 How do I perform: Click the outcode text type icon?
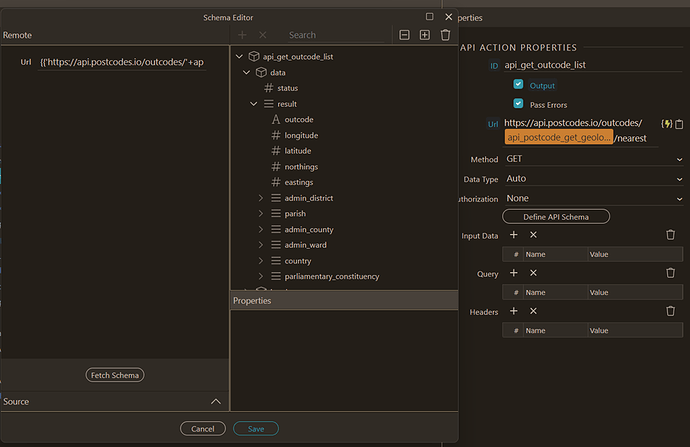point(276,119)
